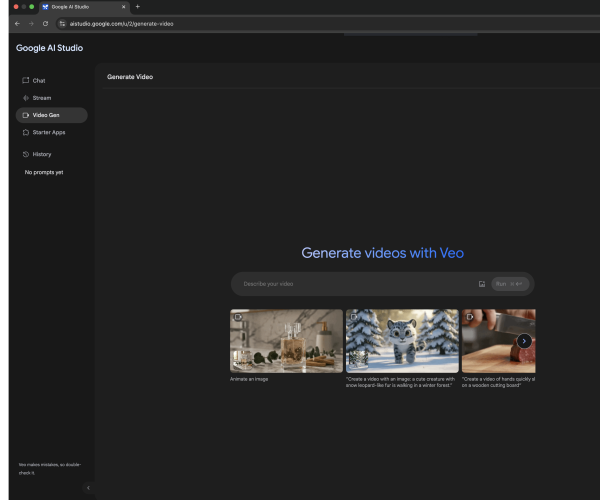Screen dimensions: 600x500
Task: Click the cutting board prompt caption text
Action: [x=498, y=382]
